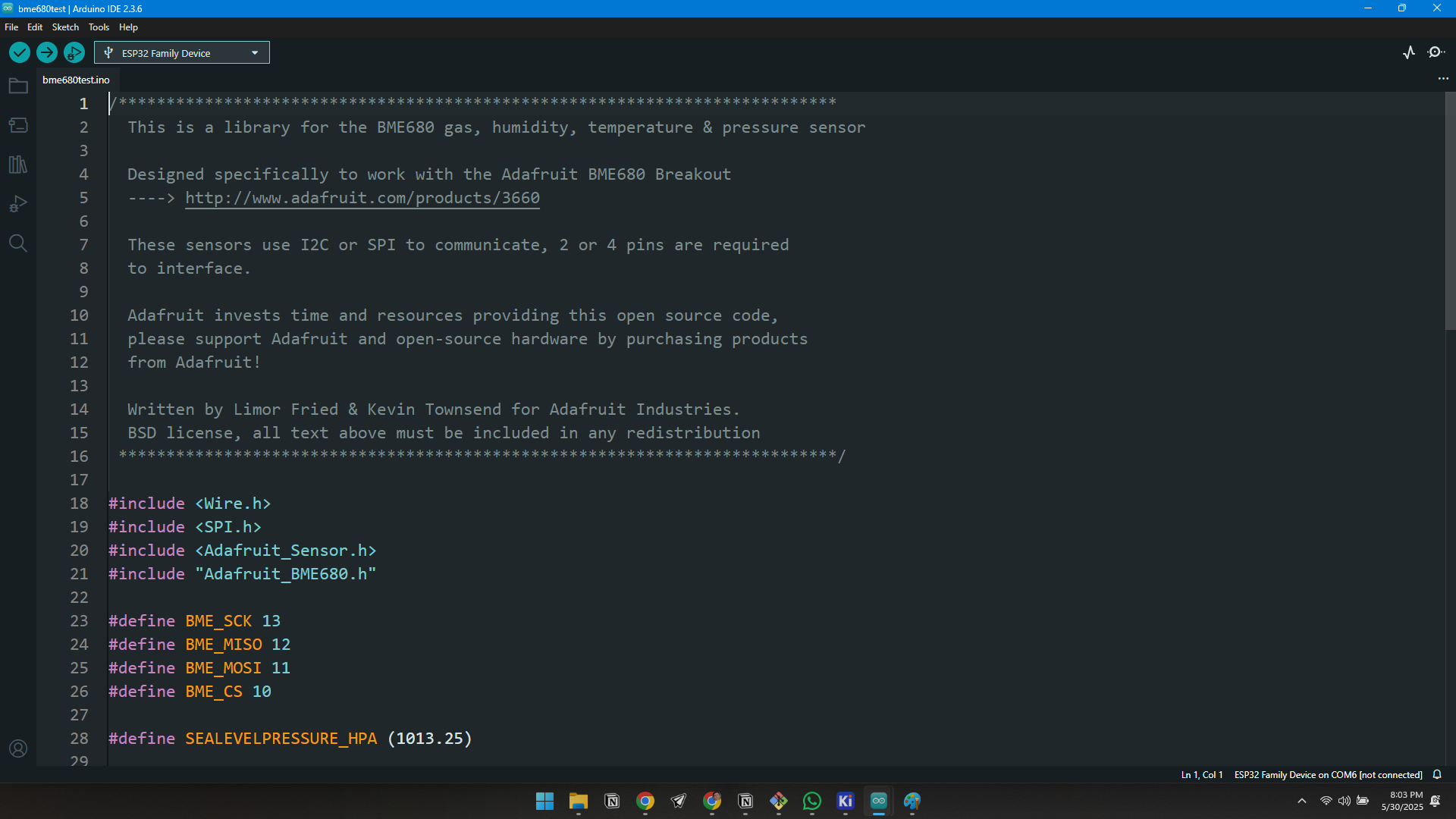Click the "Adafruit_BME680.h" include line

point(243,574)
